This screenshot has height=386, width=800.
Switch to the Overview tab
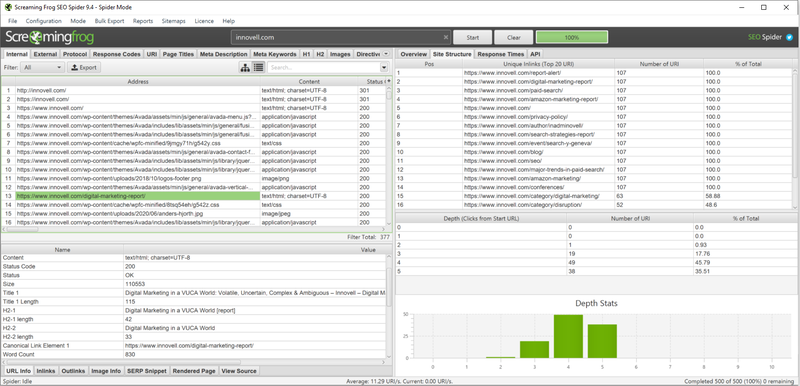pos(413,54)
